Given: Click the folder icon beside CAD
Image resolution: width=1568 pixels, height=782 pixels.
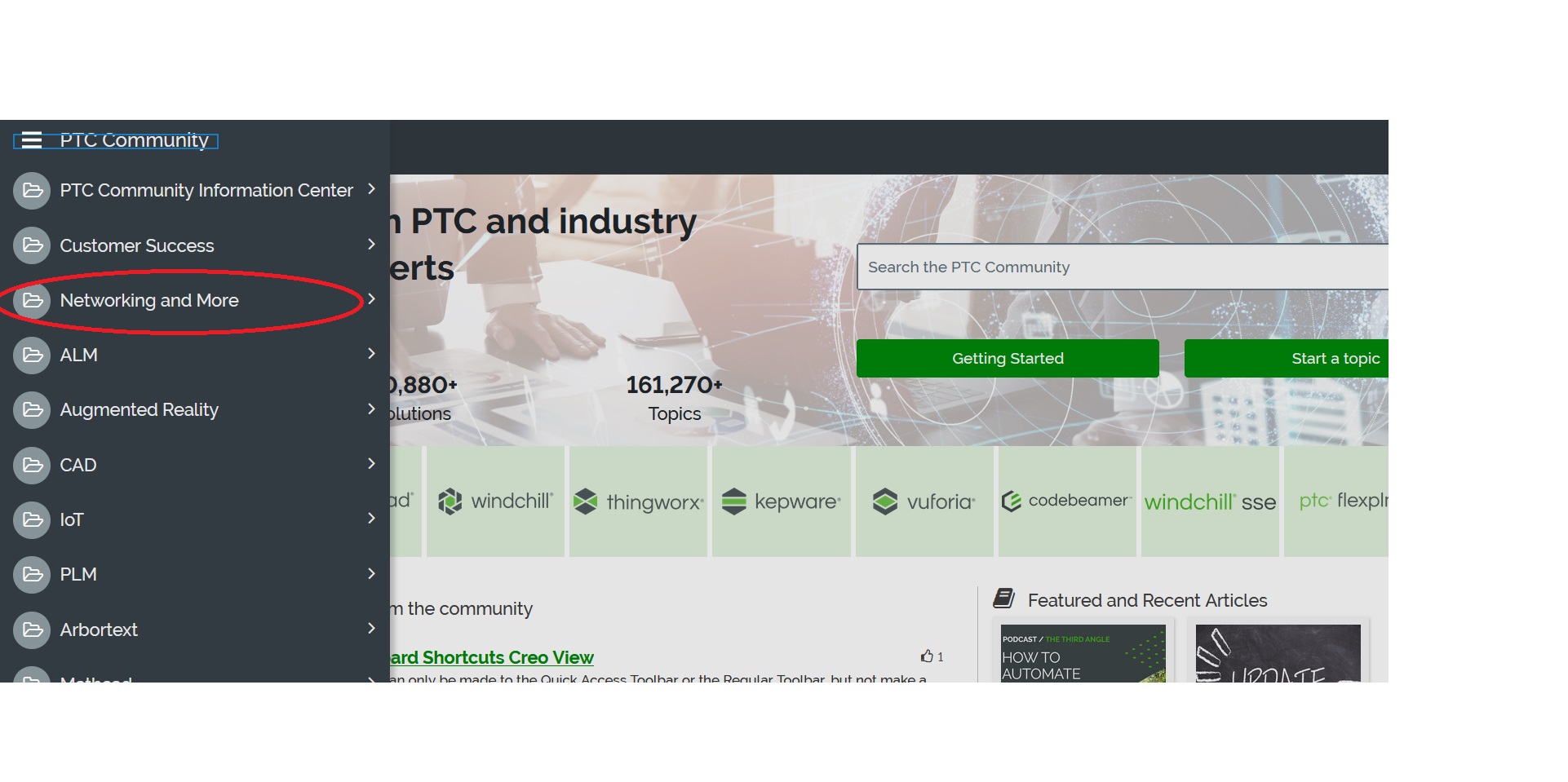Looking at the screenshot, I should (32, 465).
